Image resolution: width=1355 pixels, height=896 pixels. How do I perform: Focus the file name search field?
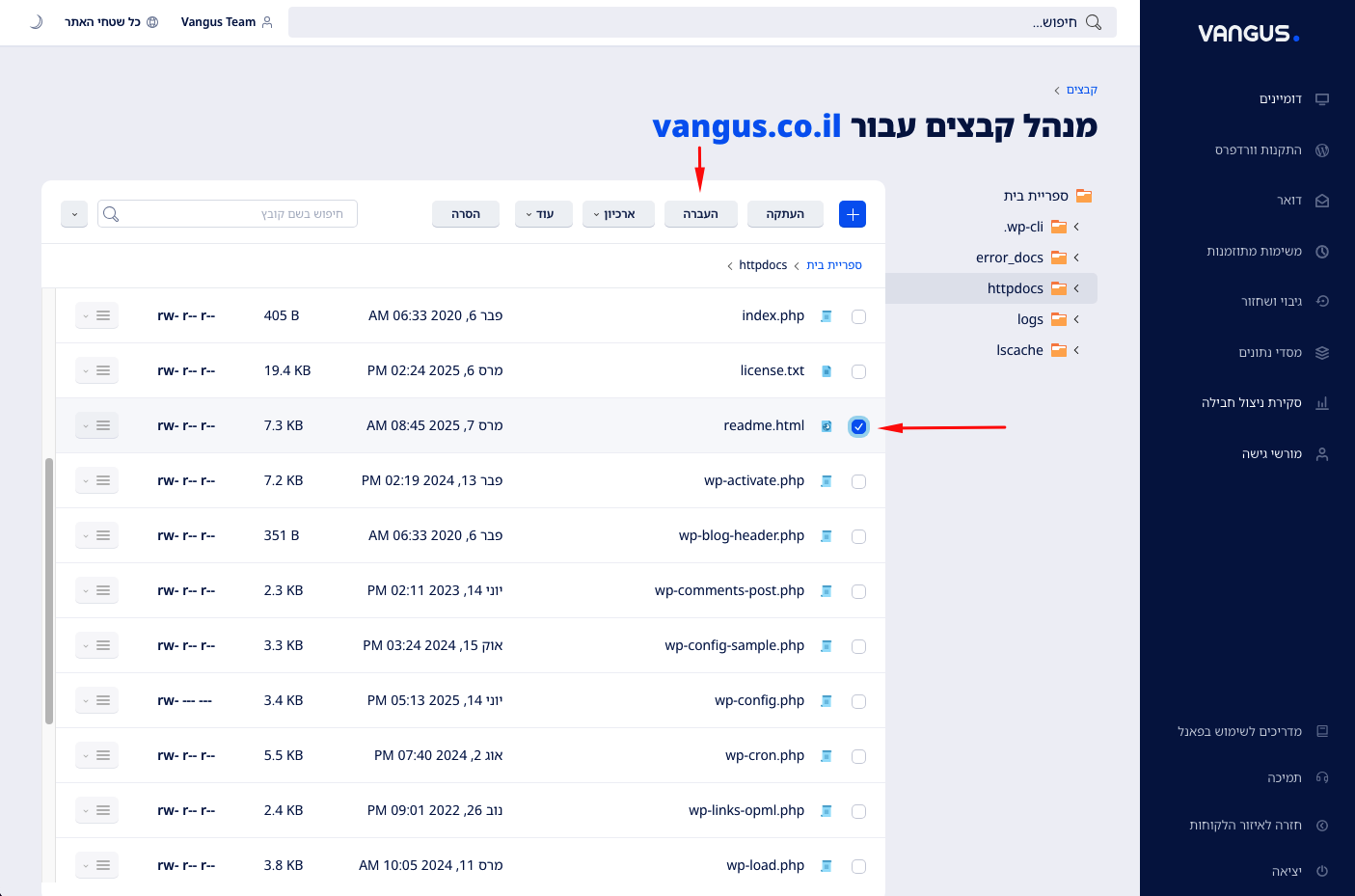tap(228, 214)
